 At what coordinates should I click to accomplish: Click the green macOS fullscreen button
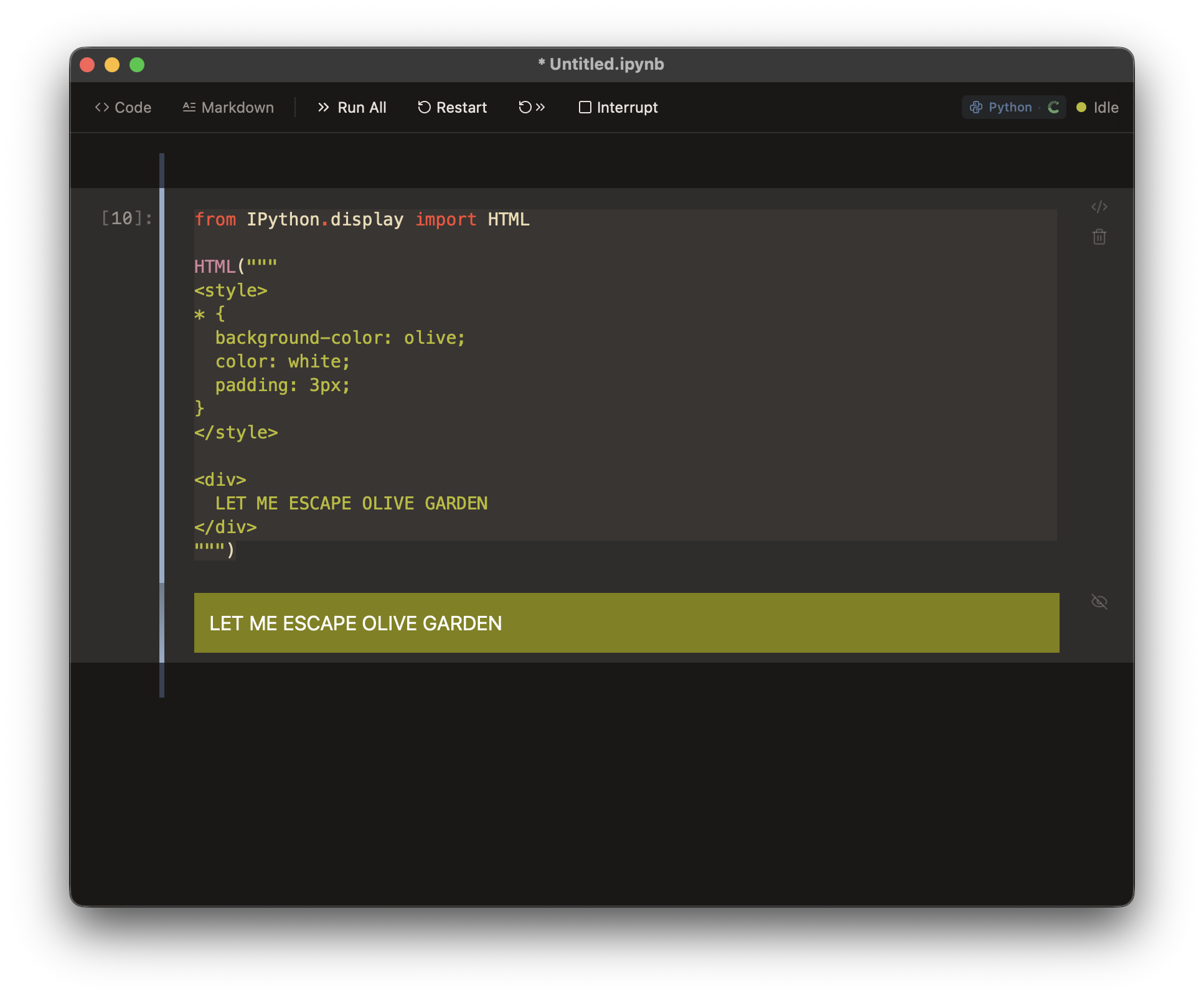coord(137,65)
